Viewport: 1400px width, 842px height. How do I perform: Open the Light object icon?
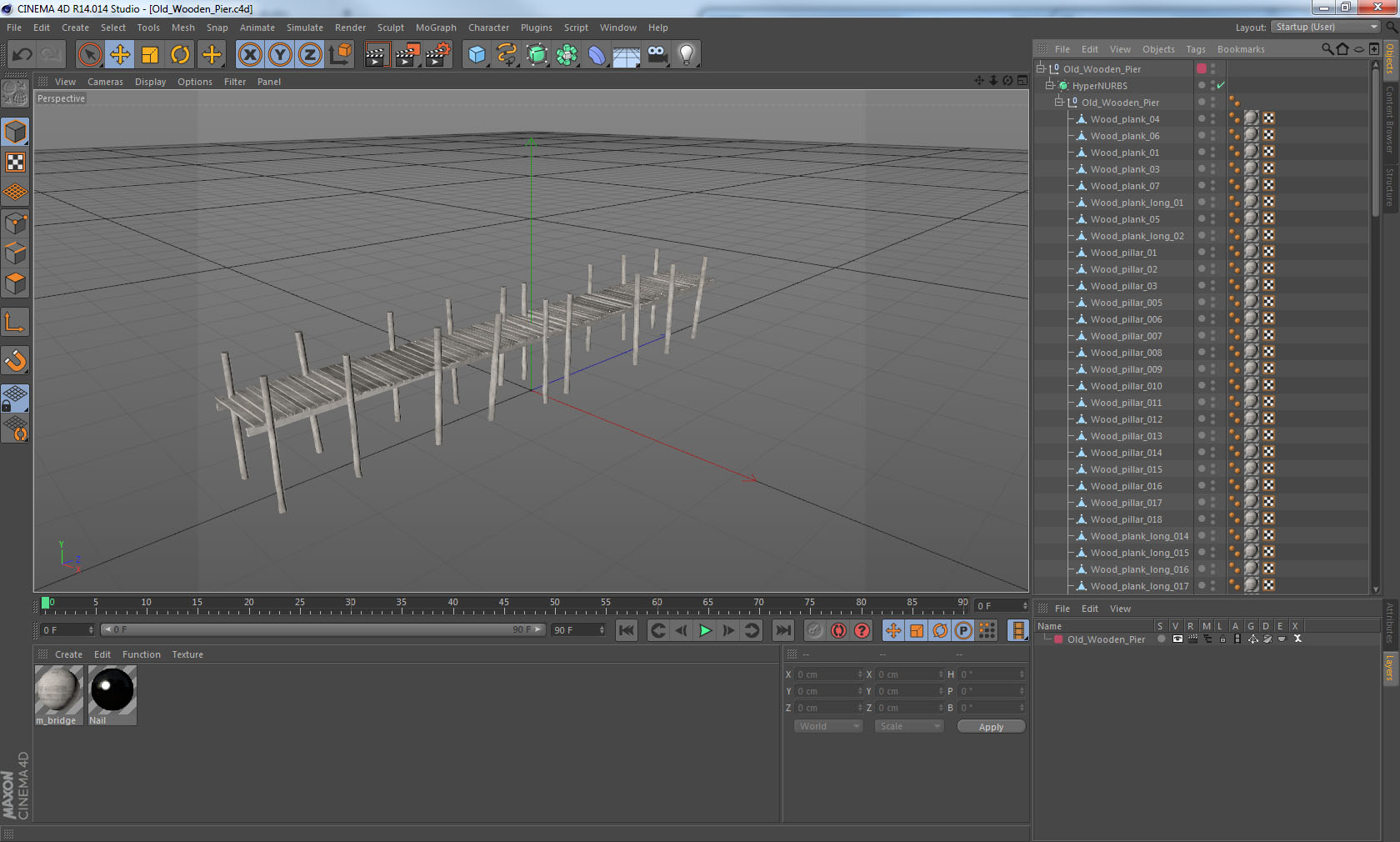[686, 55]
